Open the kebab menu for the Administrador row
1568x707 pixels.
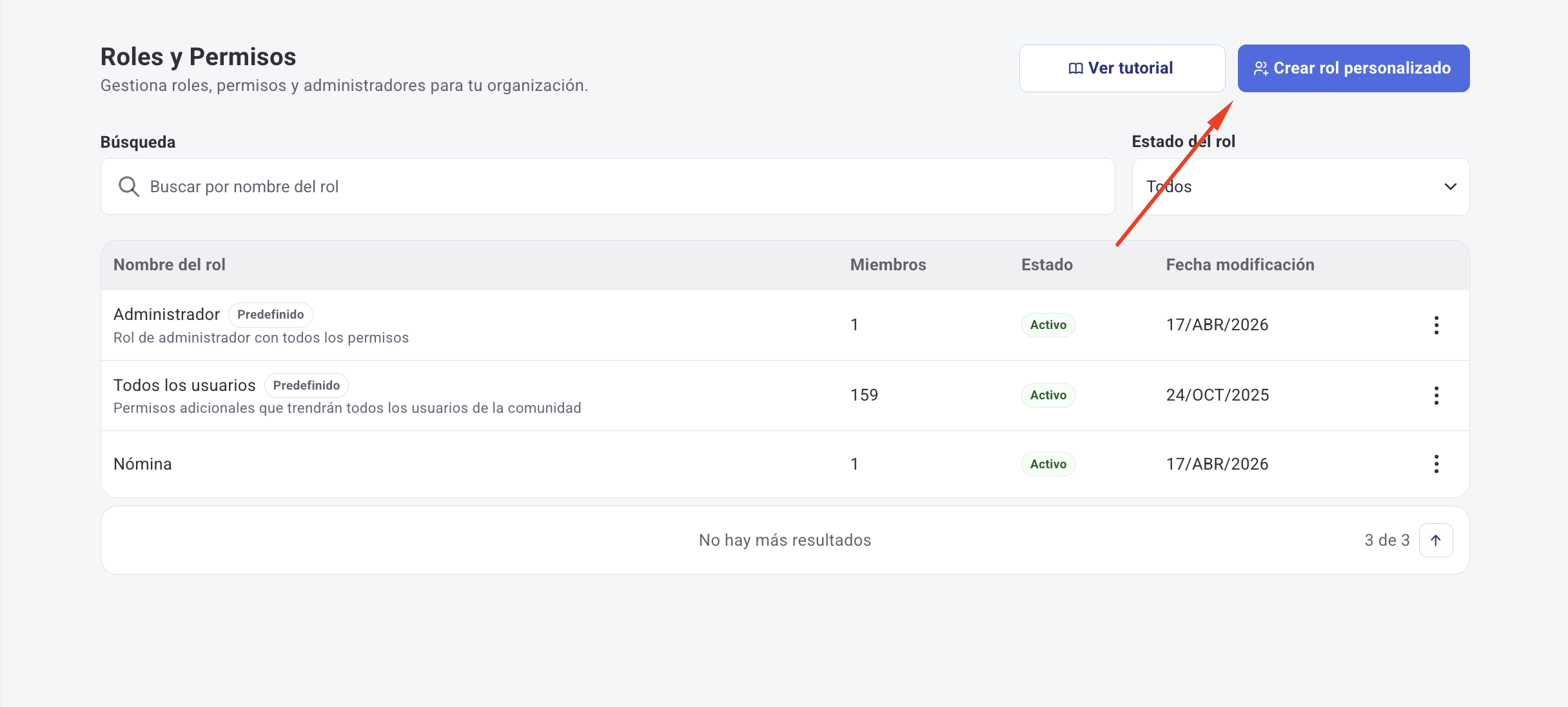click(1436, 325)
